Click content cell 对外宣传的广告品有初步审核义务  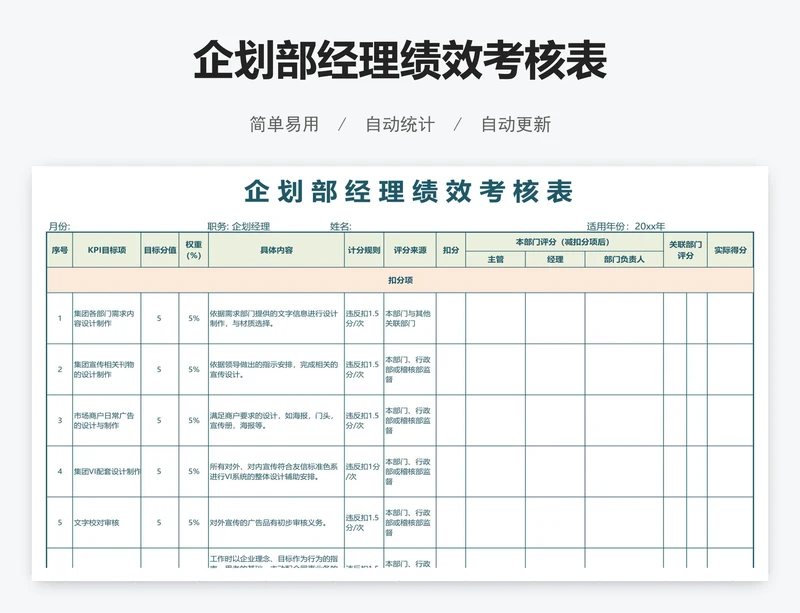pyautogui.click(x=277, y=523)
